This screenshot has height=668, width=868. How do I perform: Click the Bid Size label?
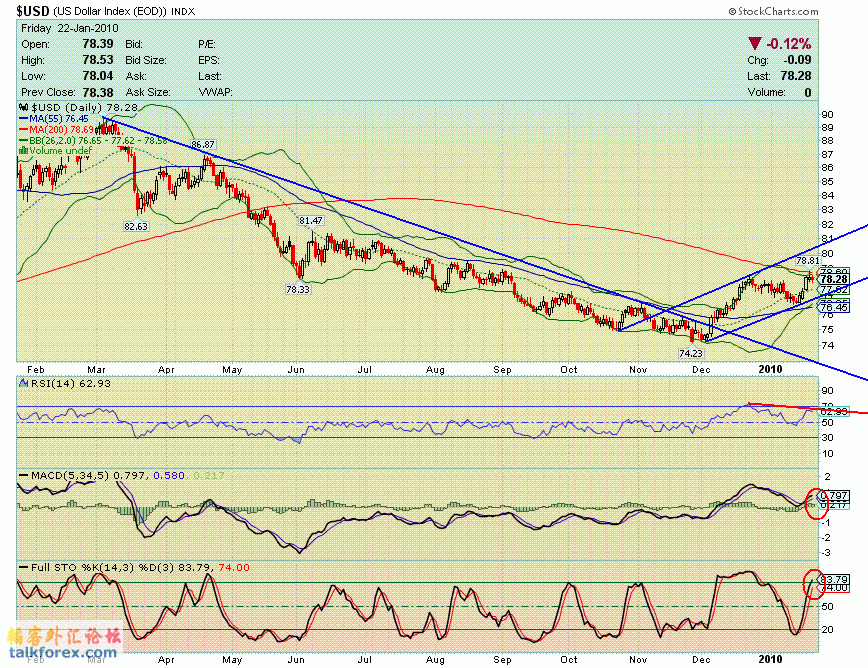coord(144,60)
